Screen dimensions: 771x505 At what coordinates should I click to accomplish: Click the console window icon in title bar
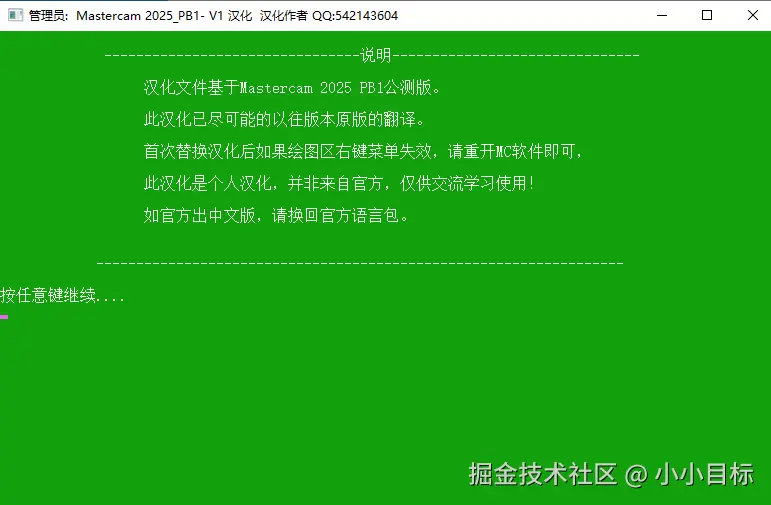[15, 15]
